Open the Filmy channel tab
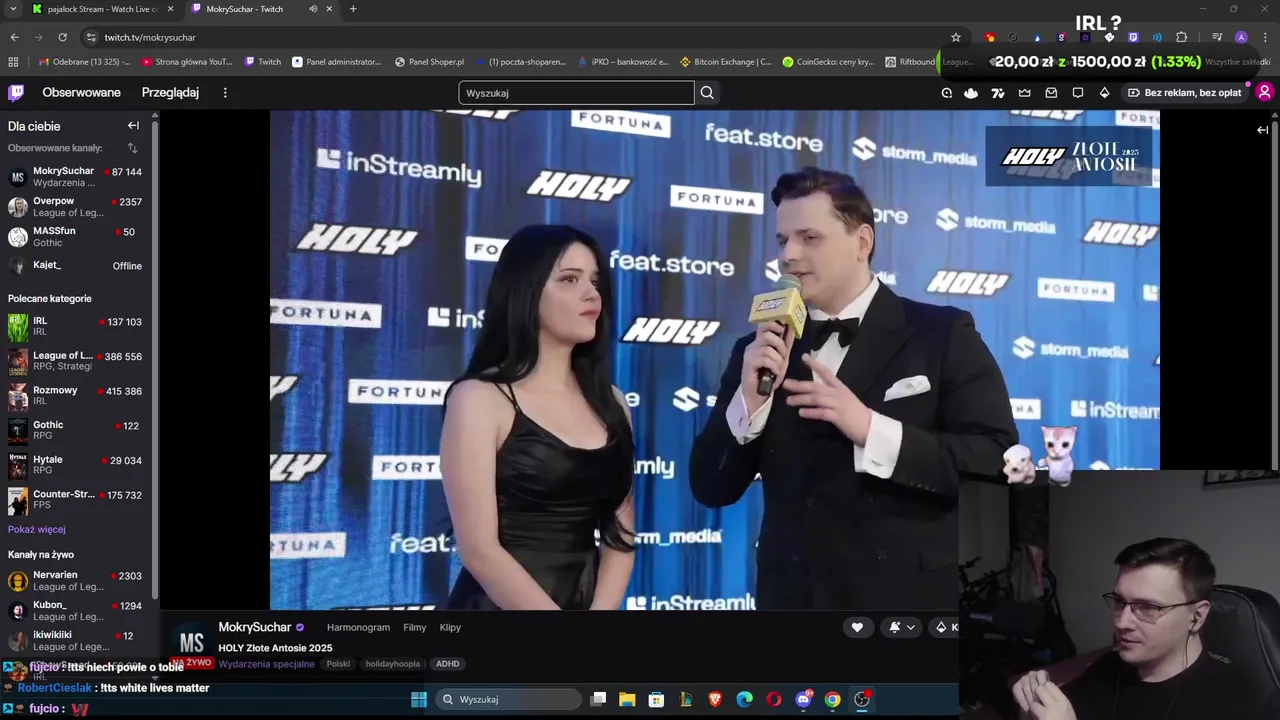 [x=415, y=628]
